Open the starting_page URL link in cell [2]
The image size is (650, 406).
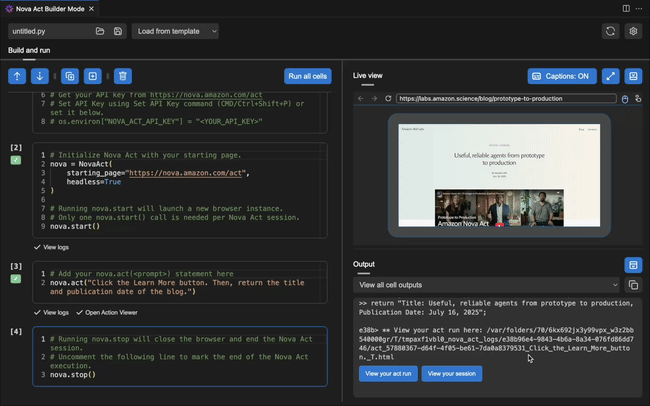tap(187, 173)
